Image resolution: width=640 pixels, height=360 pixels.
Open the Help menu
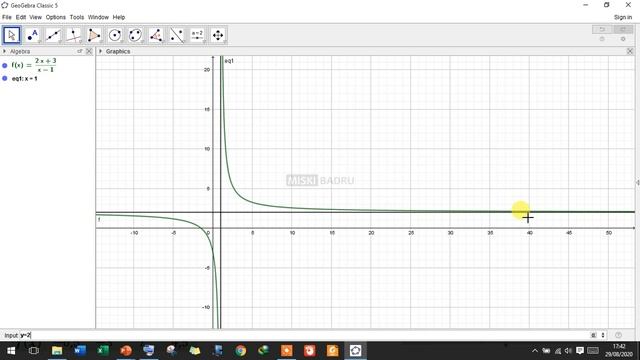(x=119, y=17)
